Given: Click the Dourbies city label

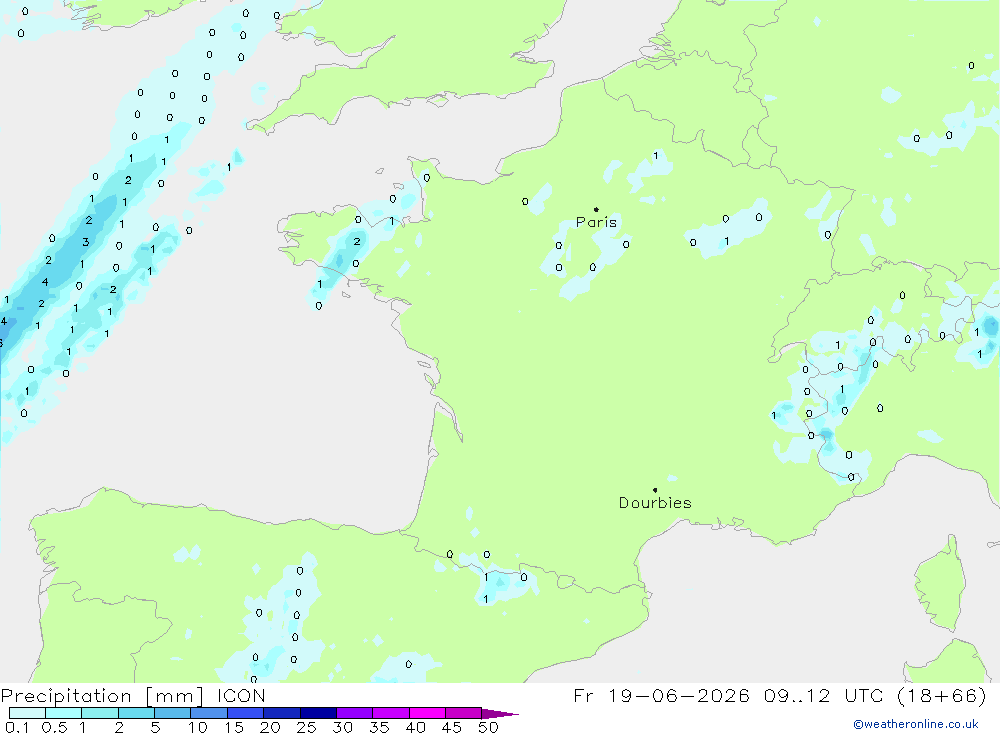Looking at the screenshot, I should (x=655, y=503).
